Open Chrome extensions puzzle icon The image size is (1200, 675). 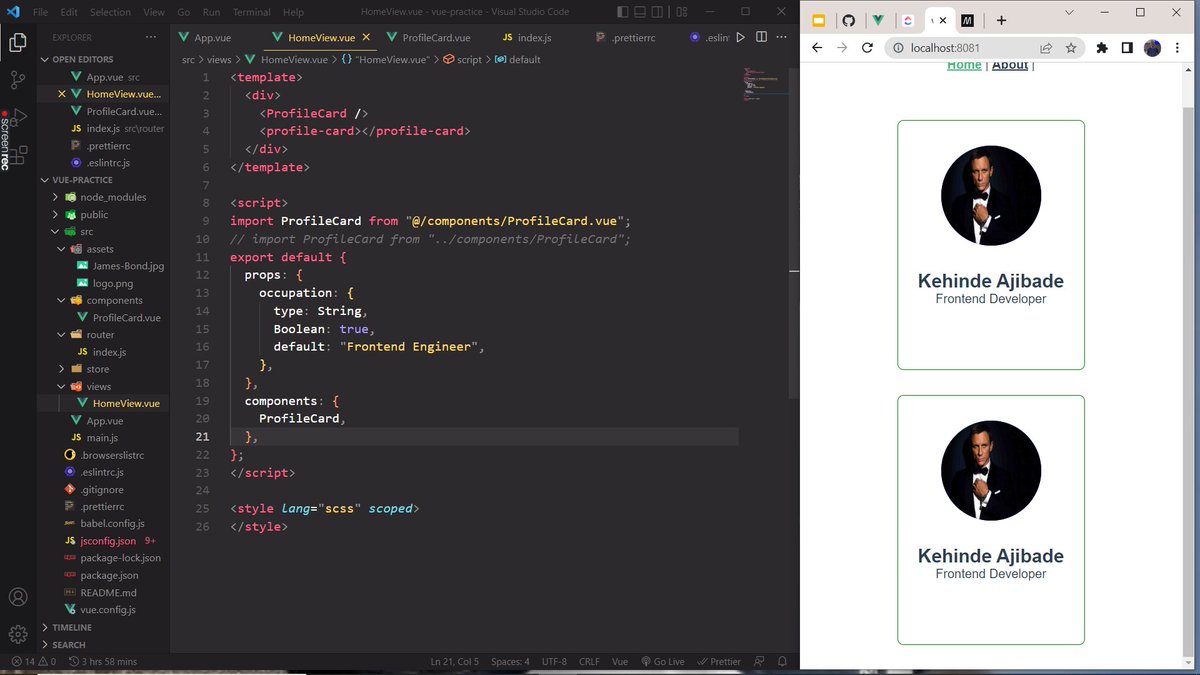pos(1102,48)
